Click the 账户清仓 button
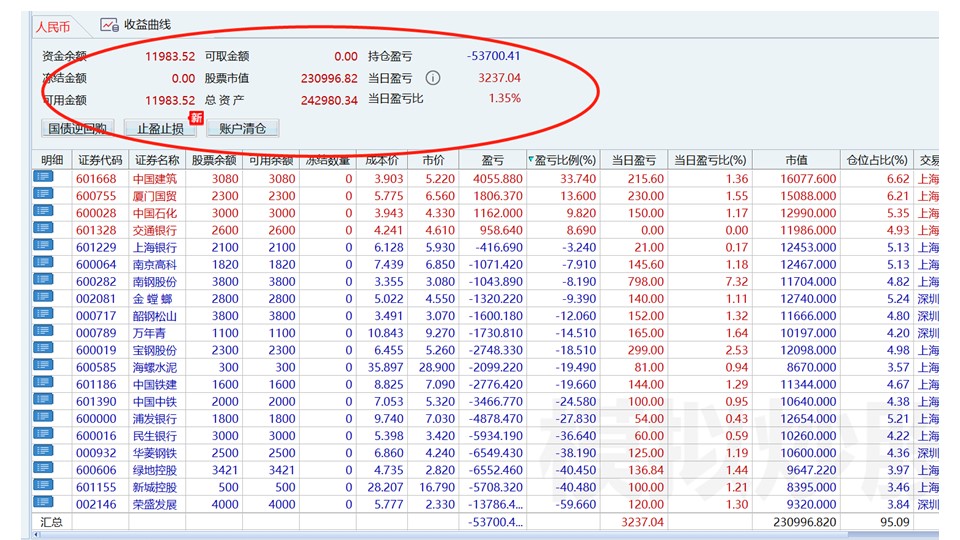The height and width of the screenshot is (540, 960). click(x=242, y=128)
